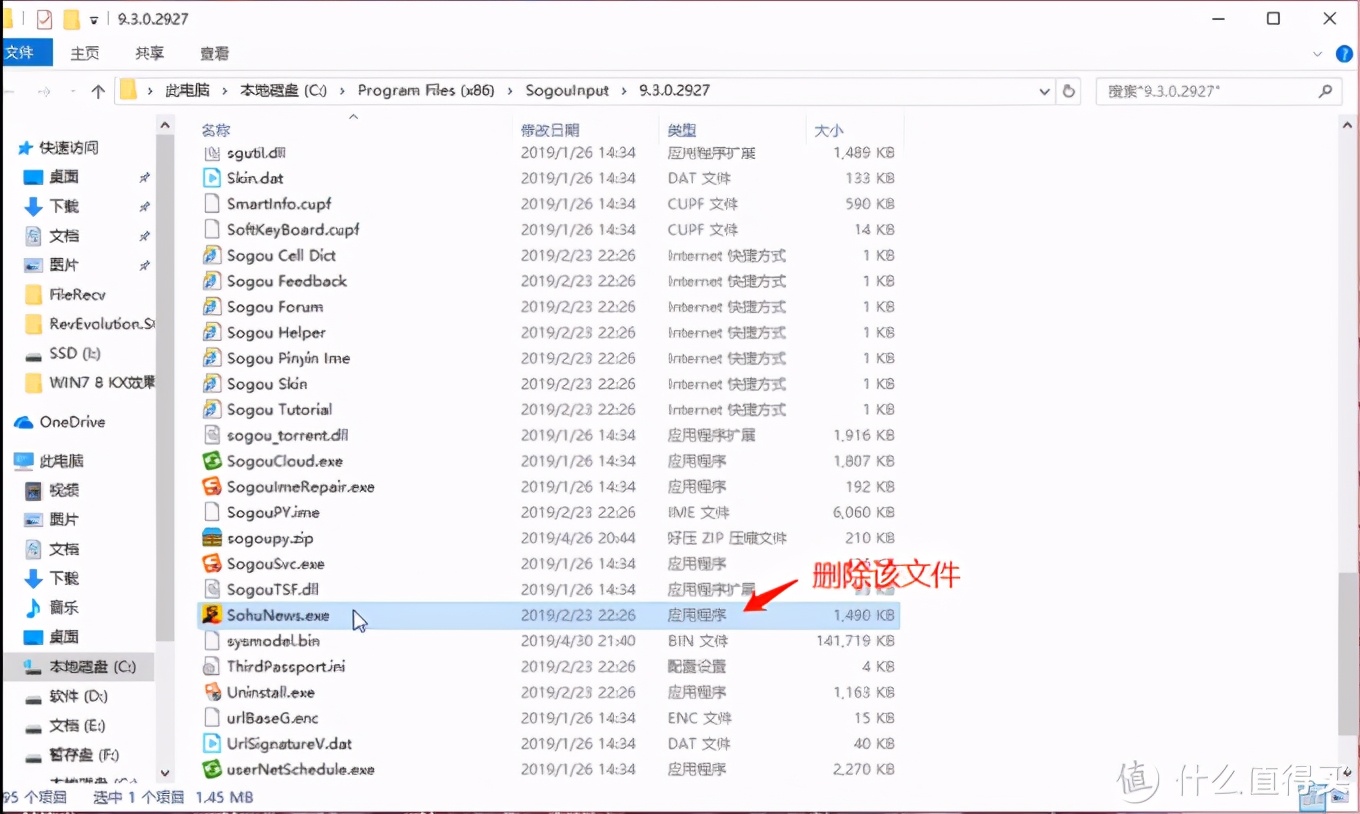
Task: Click the SohuNews.exe file icon
Action: (x=211, y=615)
